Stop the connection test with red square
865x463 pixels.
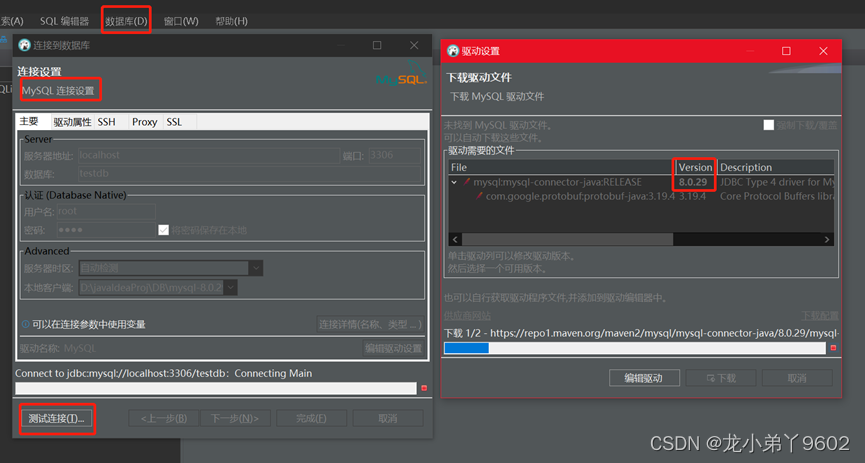[x=424, y=389]
